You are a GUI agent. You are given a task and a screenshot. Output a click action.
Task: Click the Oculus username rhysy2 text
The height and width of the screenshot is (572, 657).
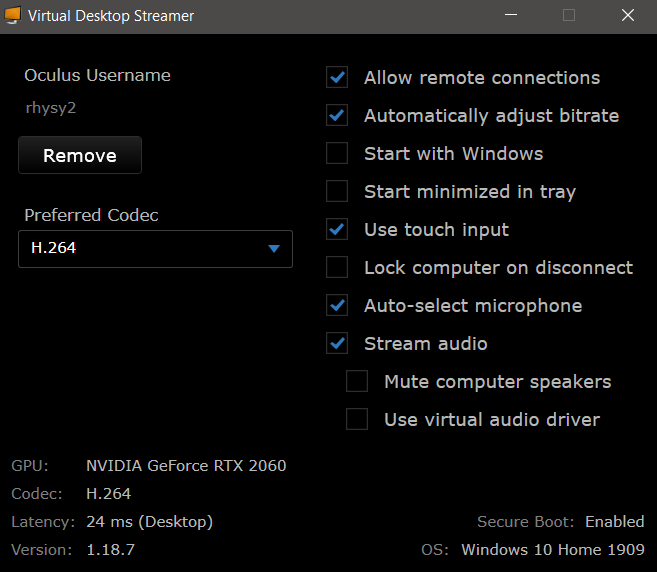pyautogui.click(x=51, y=108)
